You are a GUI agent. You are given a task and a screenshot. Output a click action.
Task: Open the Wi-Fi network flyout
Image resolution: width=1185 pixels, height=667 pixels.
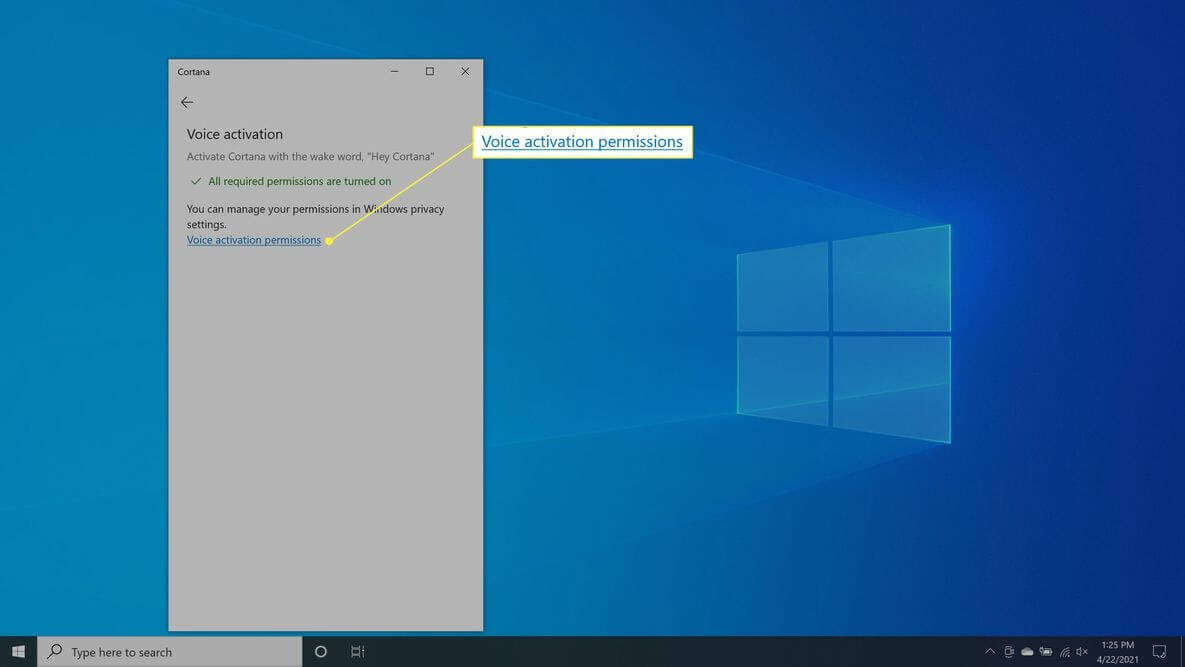[x=1064, y=651]
